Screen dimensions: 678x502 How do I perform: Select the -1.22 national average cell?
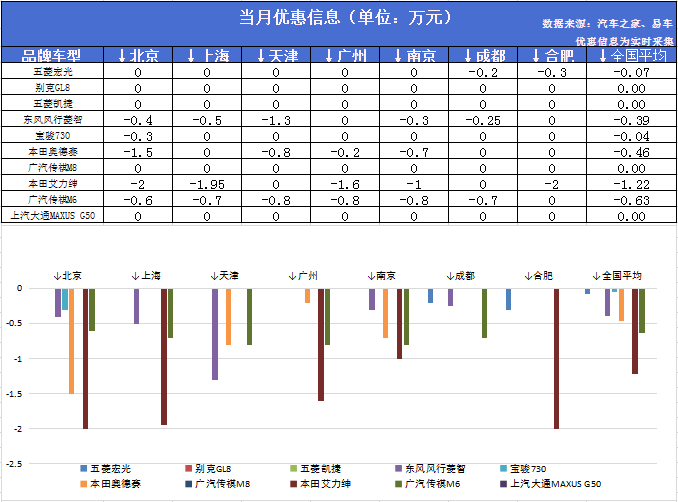click(631, 184)
